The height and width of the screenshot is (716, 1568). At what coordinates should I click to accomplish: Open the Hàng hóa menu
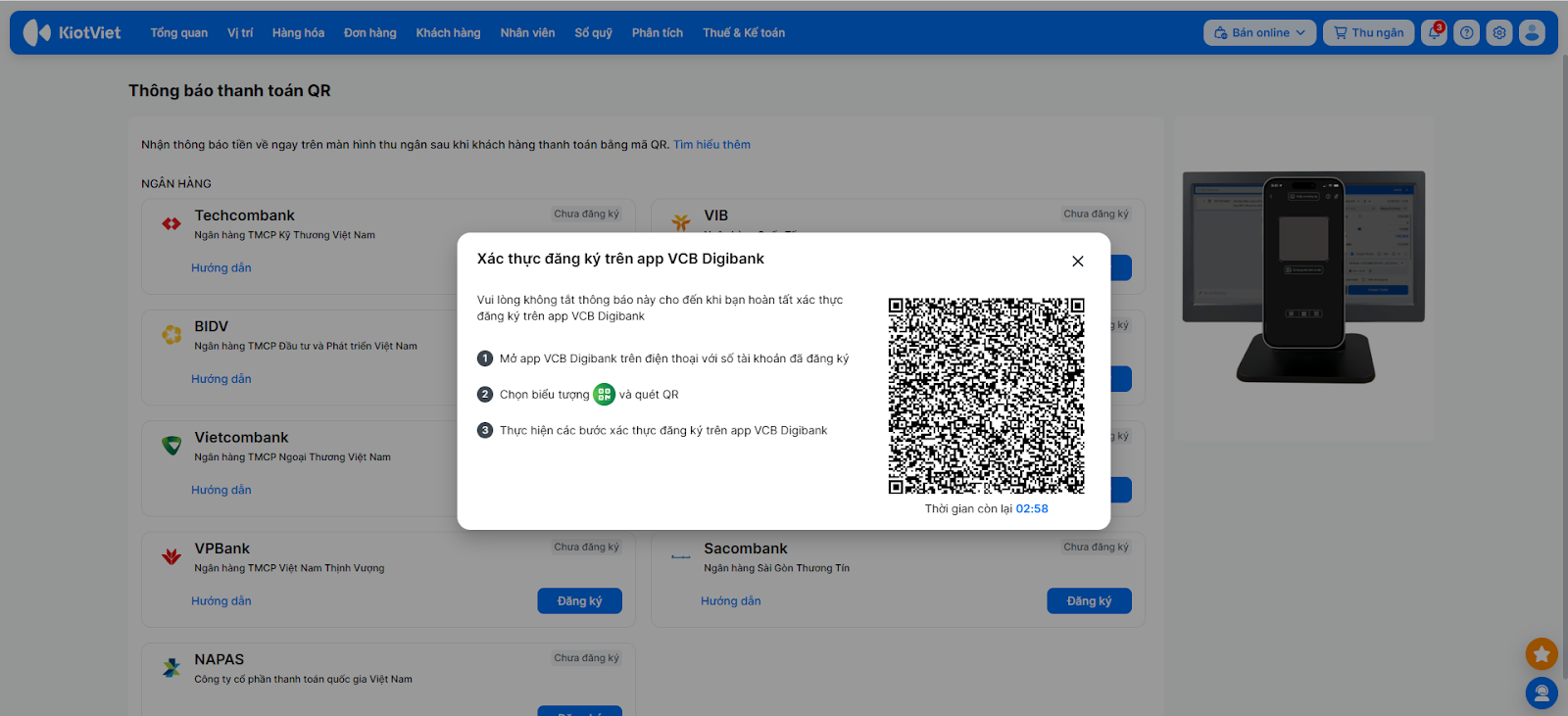(298, 32)
